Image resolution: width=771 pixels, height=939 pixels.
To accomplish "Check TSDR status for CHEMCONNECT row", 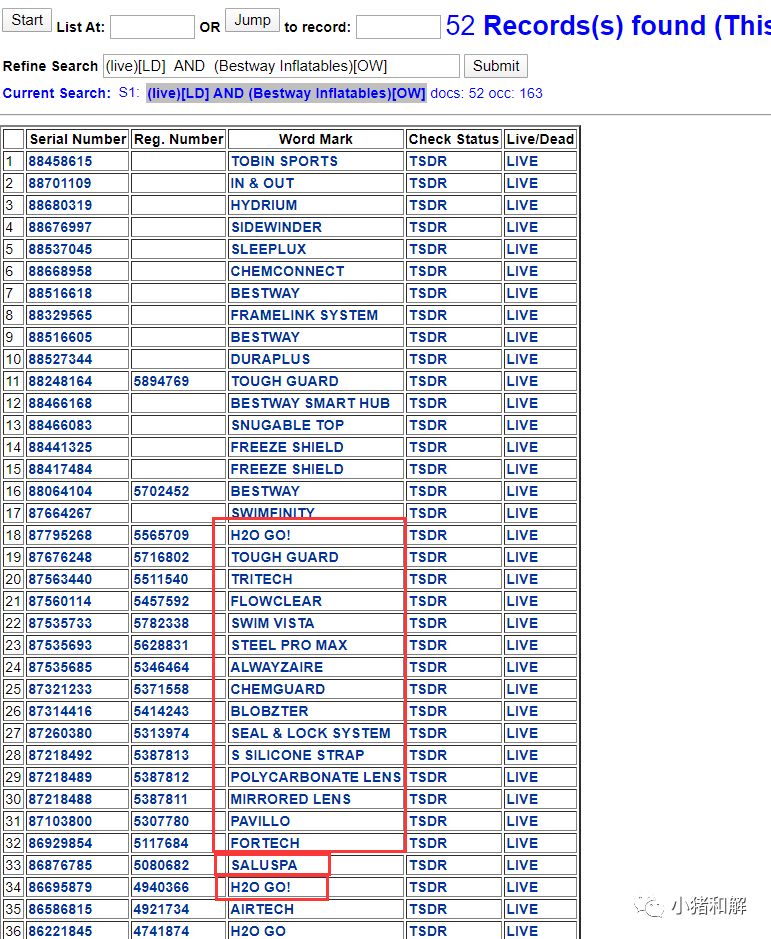I will 428,271.
